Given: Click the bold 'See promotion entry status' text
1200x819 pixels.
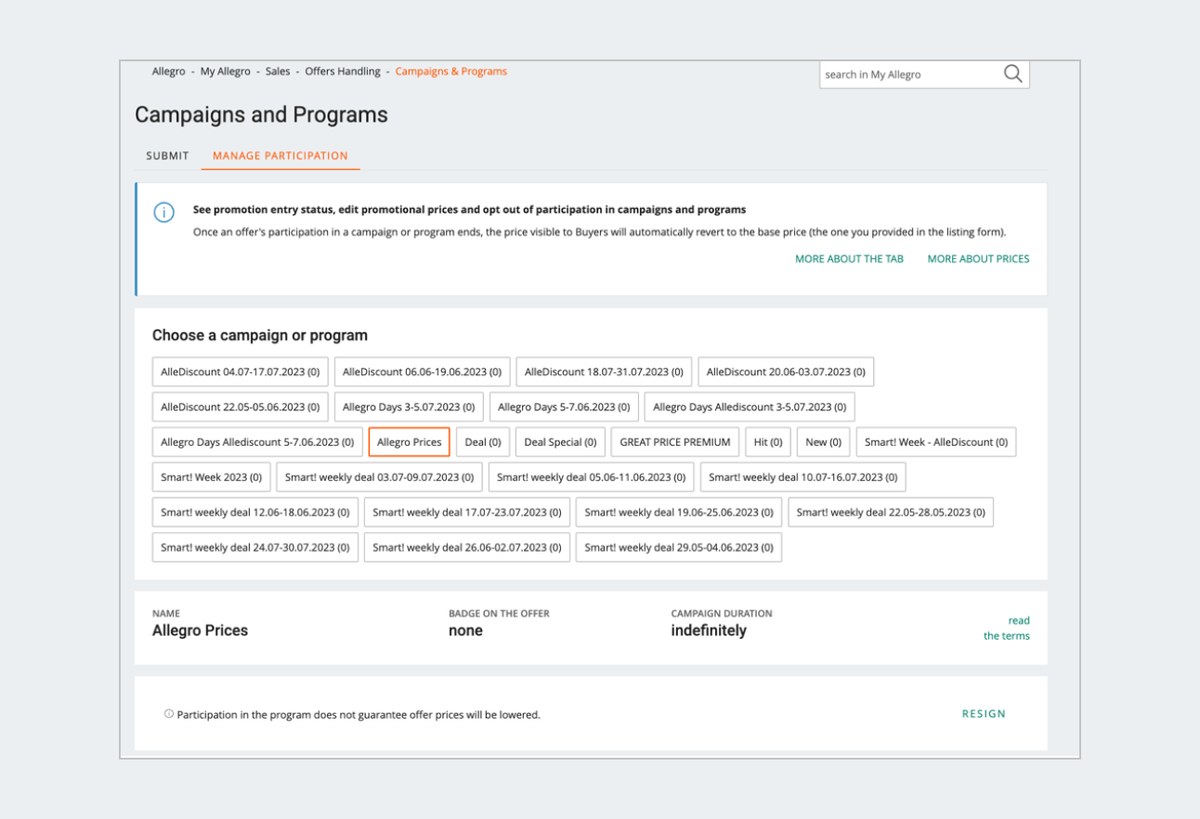Looking at the screenshot, I should pos(469,210).
